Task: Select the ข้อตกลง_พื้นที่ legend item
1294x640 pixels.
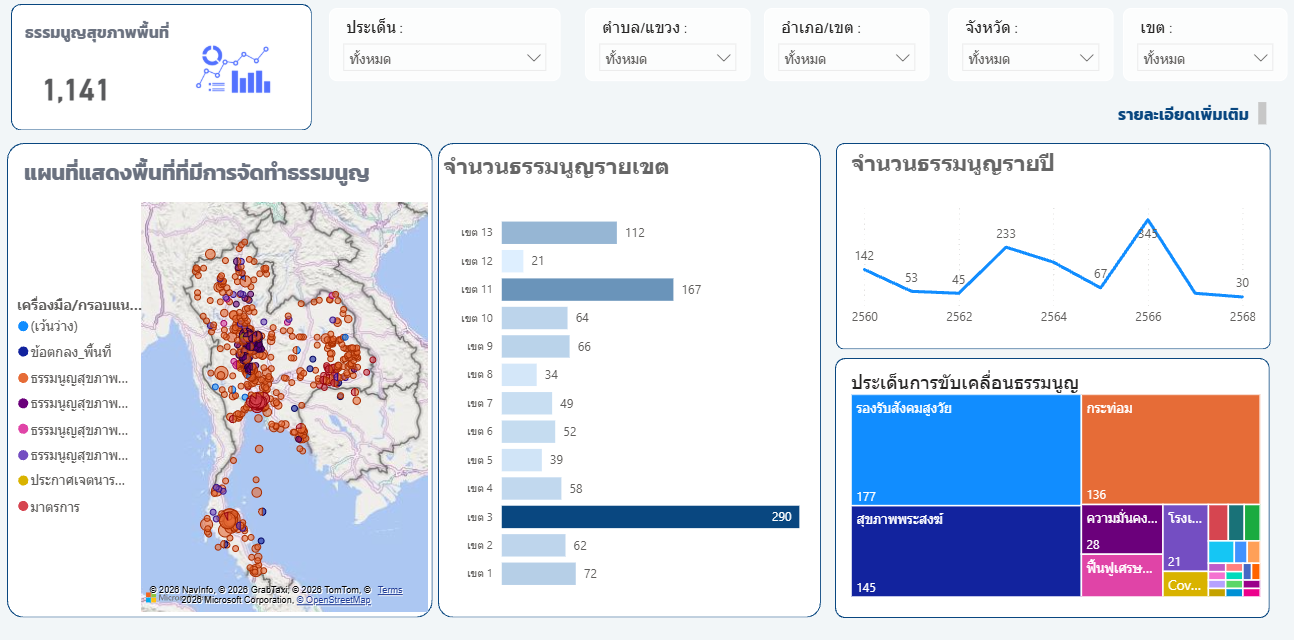Action: 64,352
